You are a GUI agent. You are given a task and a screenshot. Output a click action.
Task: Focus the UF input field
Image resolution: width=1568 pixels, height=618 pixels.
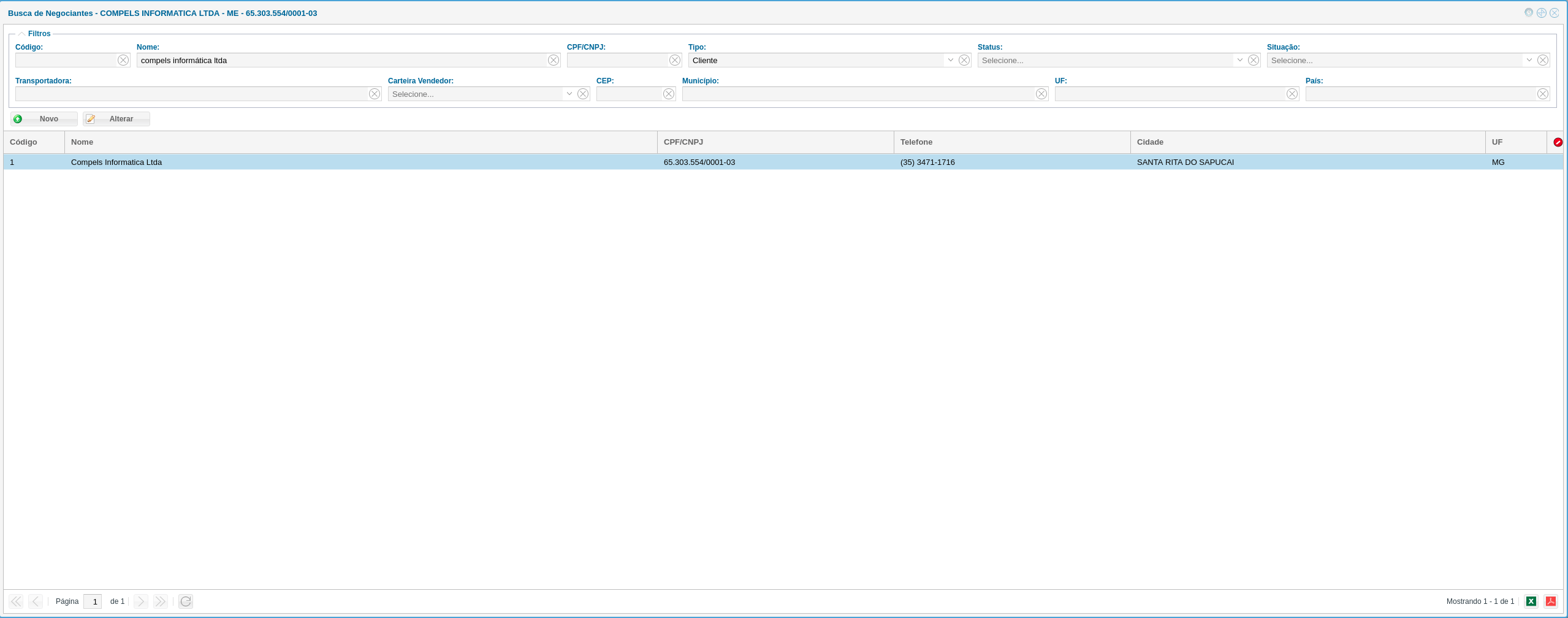(1170, 94)
